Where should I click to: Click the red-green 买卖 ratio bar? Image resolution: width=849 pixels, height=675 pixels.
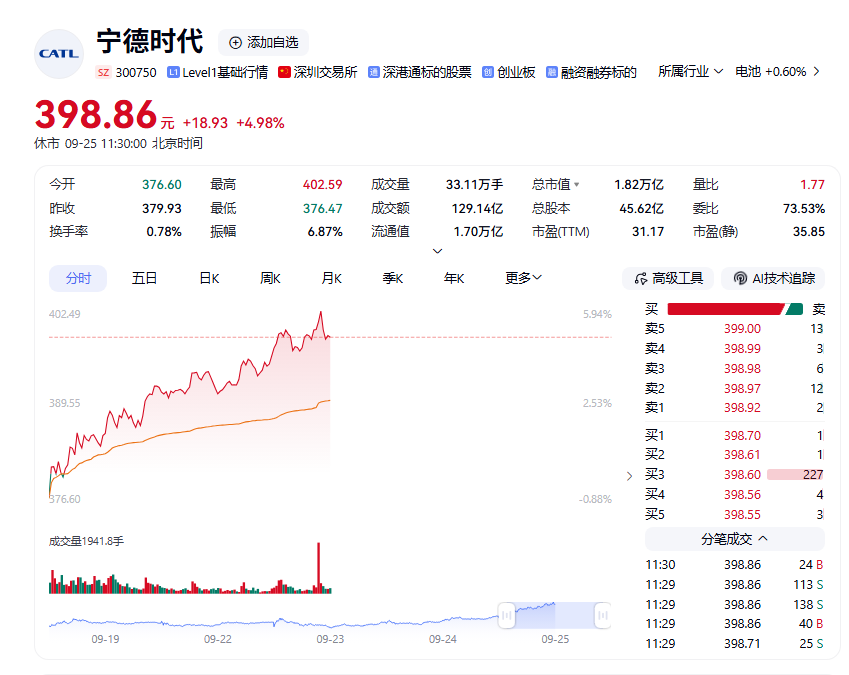click(735, 309)
